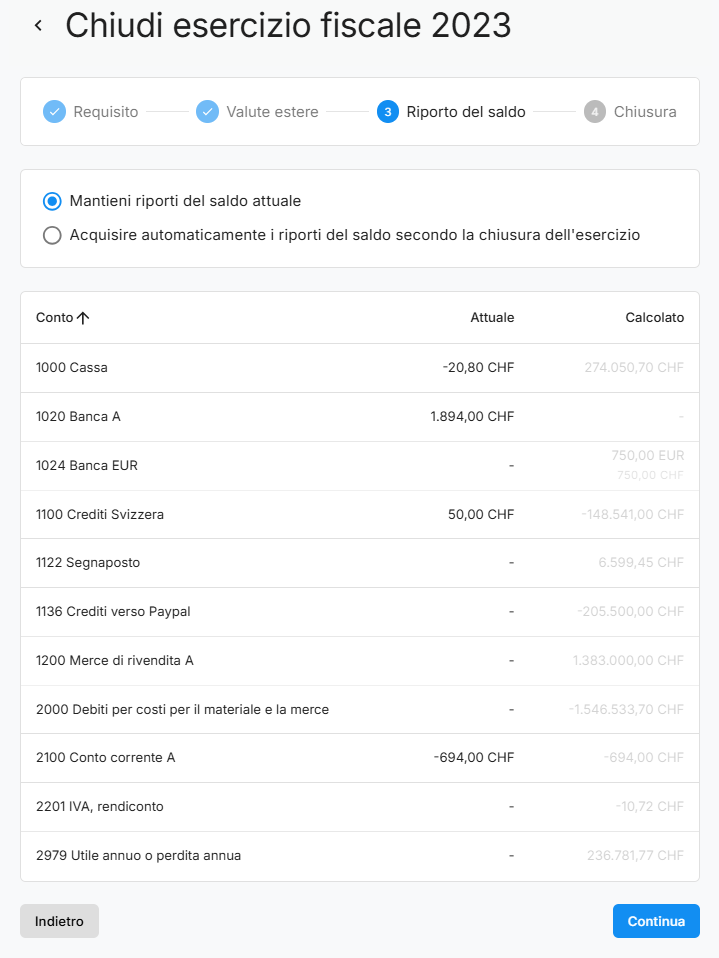Click the step 4 circle icon

pos(595,112)
